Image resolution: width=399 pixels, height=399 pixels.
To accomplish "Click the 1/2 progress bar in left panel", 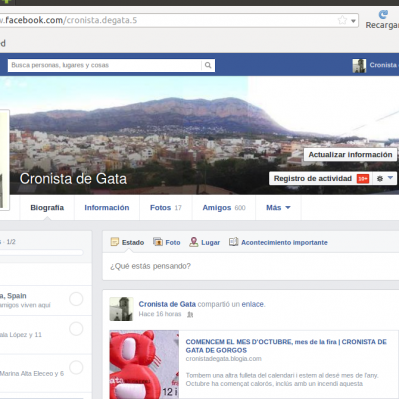I will (x=41, y=252).
